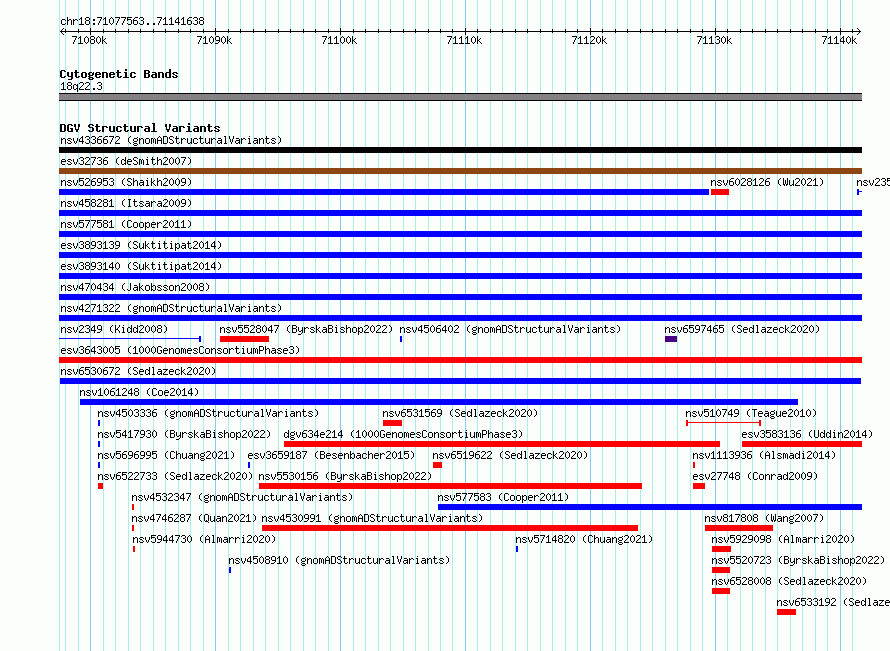The width and height of the screenshot is (890, 651).
Task: Select the red nsv6531569 variant bar
Action: click(392, 423)
